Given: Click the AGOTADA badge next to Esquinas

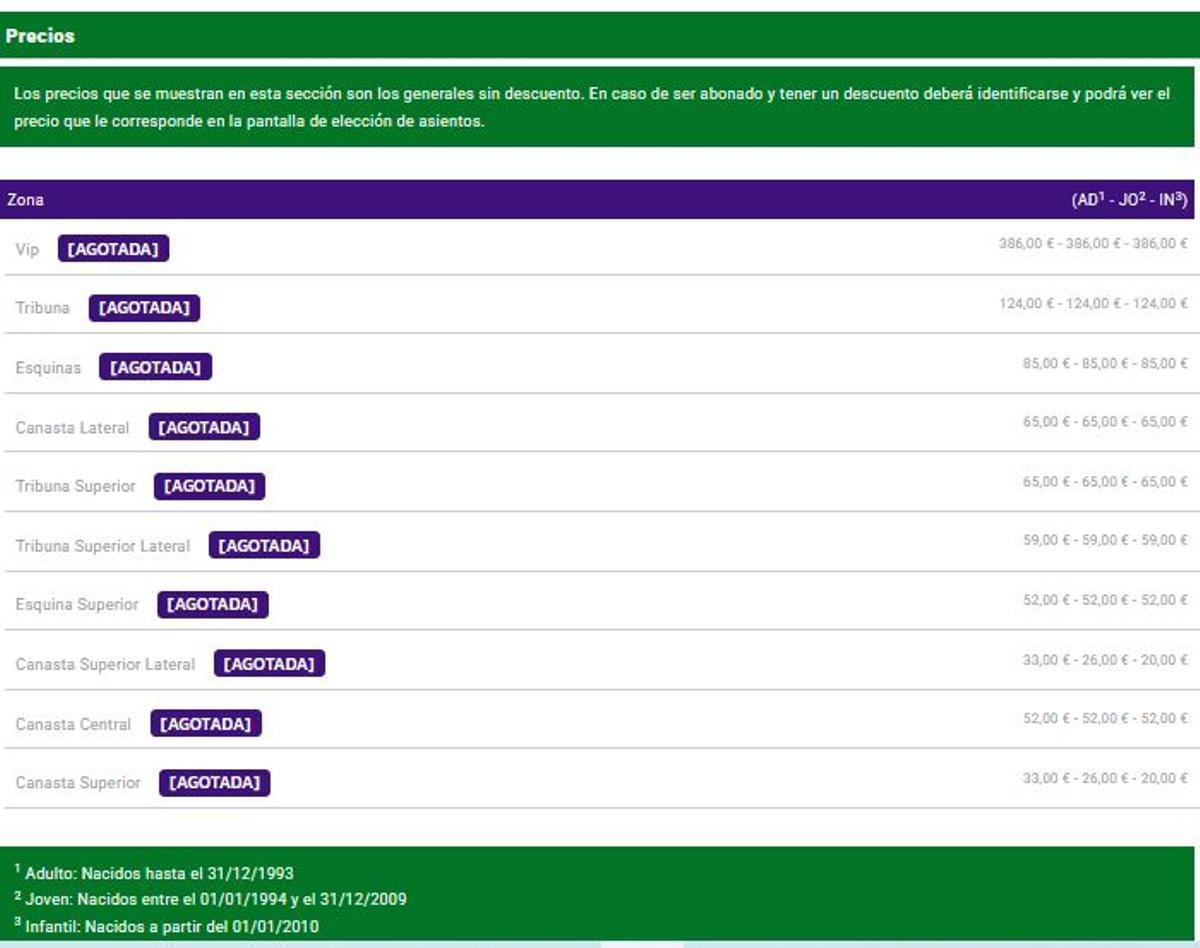Looking at the screenshot, I should tap(155, 368).
